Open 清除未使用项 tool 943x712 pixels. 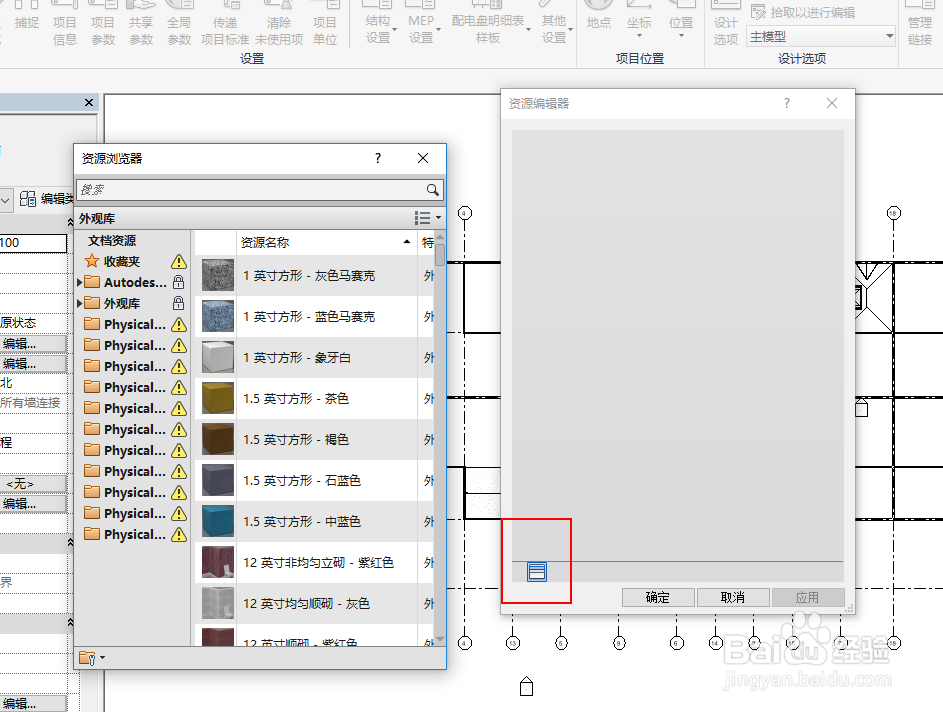(x=282, y=22)
